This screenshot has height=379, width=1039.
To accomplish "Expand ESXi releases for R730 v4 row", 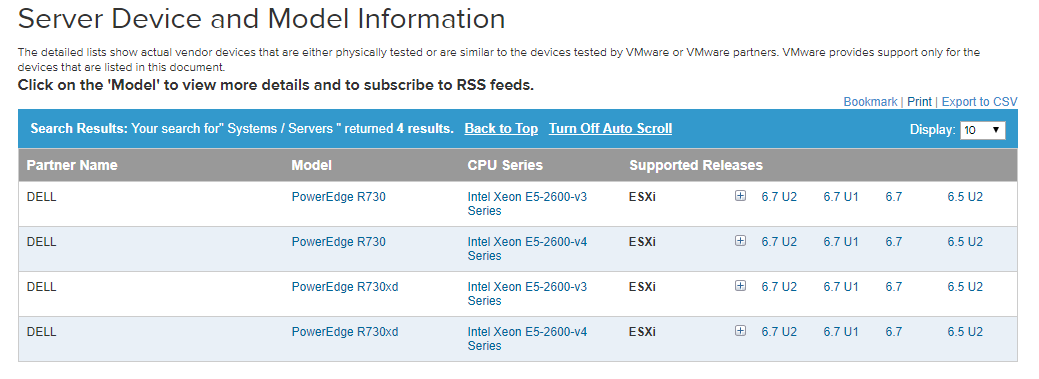I will click(740, 241).
